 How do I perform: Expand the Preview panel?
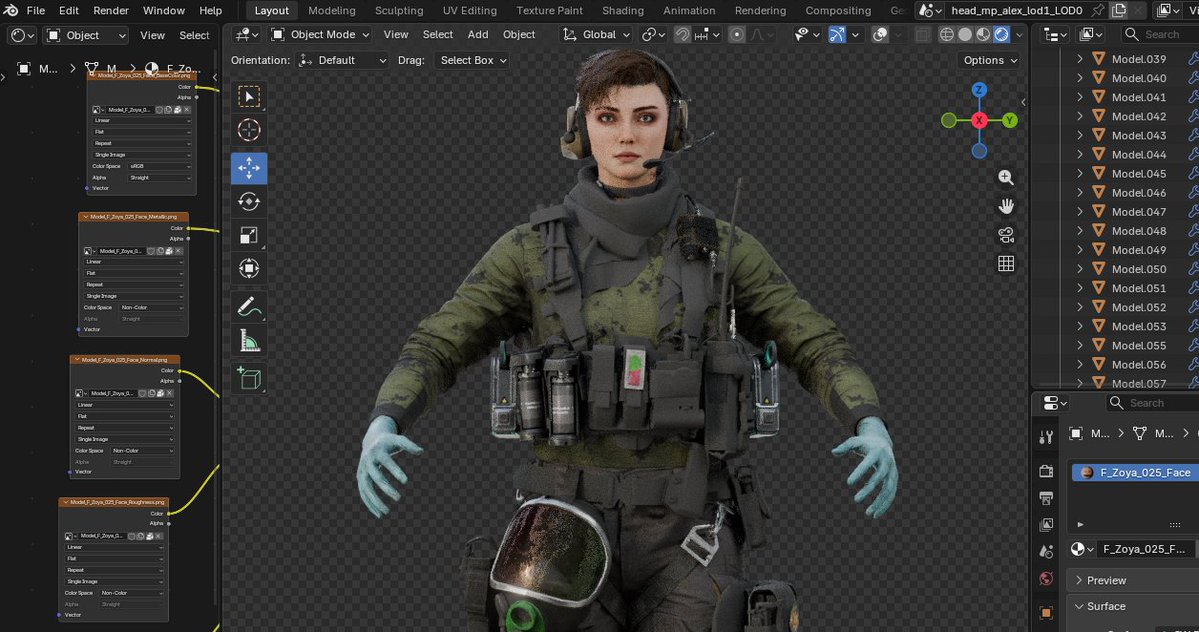pos(1079,580)
